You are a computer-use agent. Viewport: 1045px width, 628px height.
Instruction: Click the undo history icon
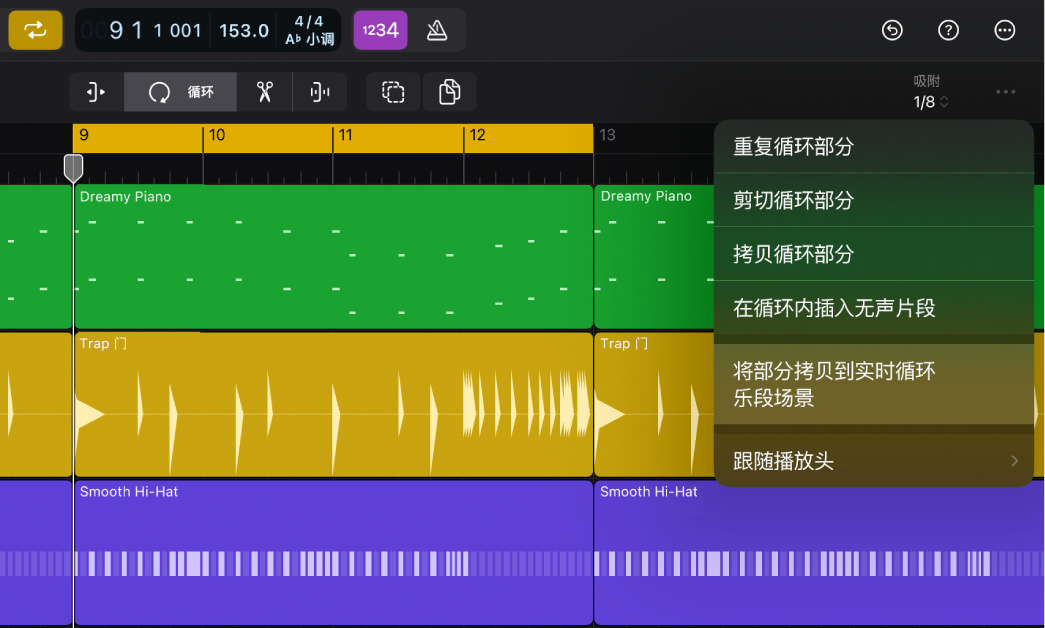tap(892, 30)
